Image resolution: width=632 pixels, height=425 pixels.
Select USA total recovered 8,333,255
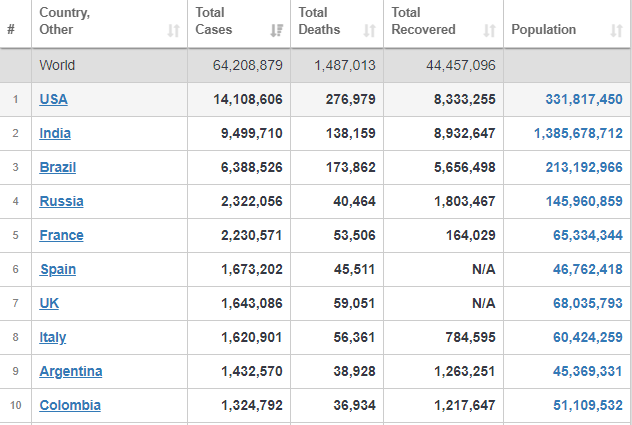[465, 99]
